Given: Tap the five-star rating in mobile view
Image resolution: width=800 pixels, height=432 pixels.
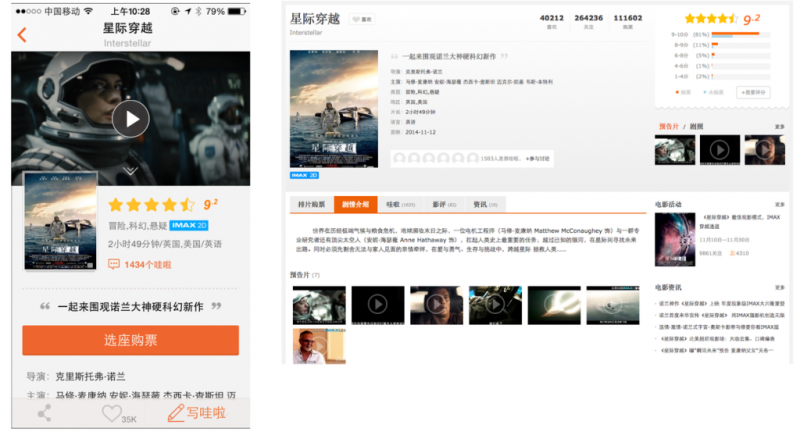Looking at the screenshot, I should coord(152,205).
